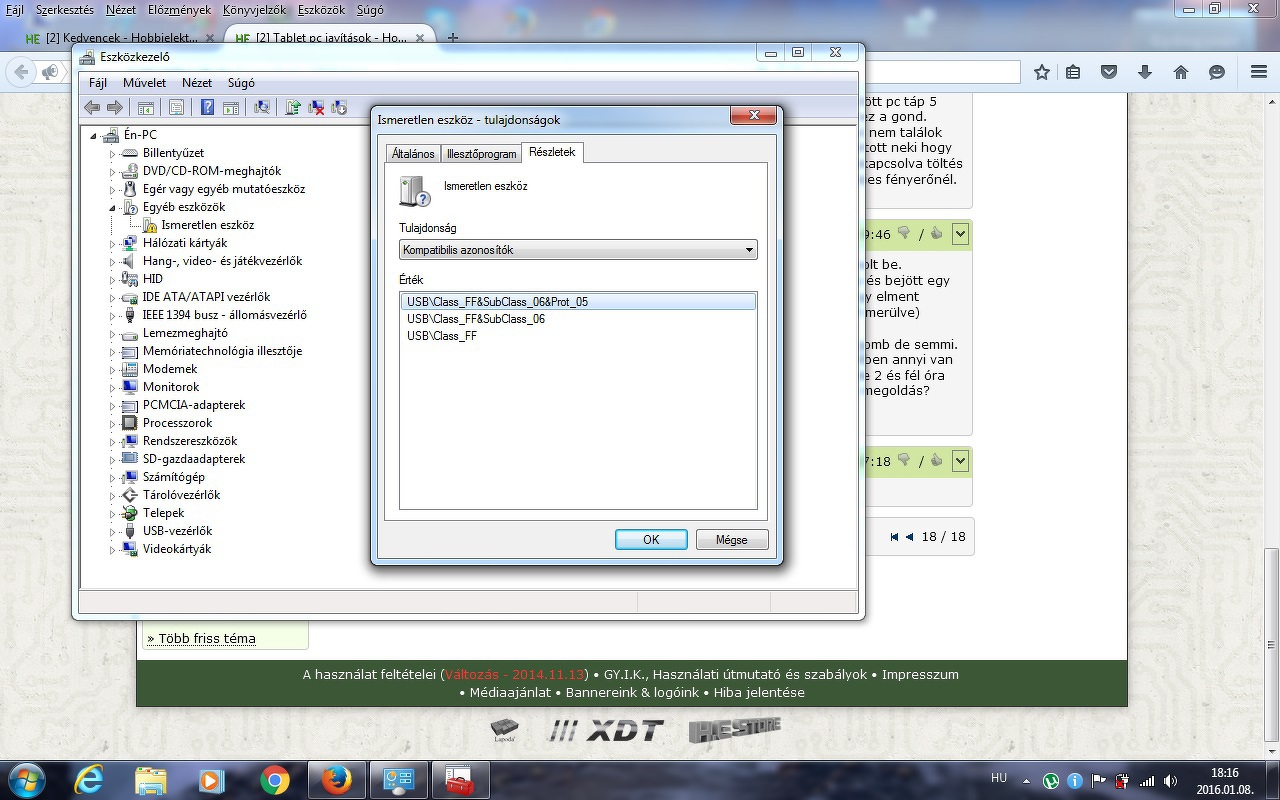Open Firefox Downloads arrow icon
Screen dimensions: 1280x800
coord(1145,72)
